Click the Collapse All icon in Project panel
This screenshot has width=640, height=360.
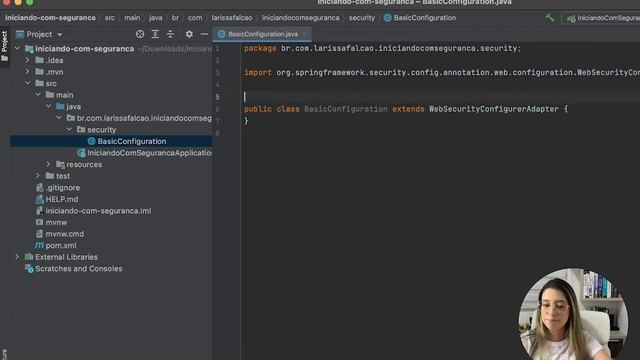click(x=170, y=34)
